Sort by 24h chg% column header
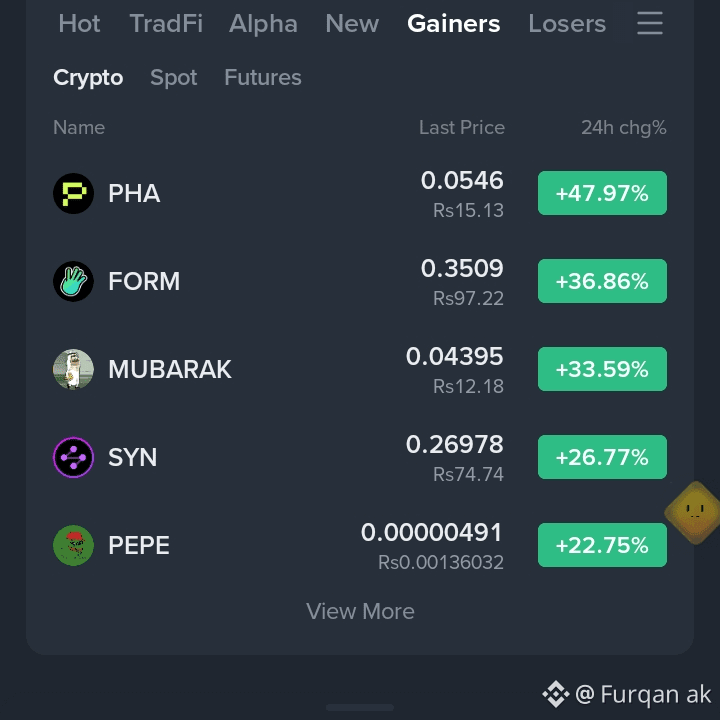The width and height of the screenshot is (720, 720). click(x=624, y=128)
